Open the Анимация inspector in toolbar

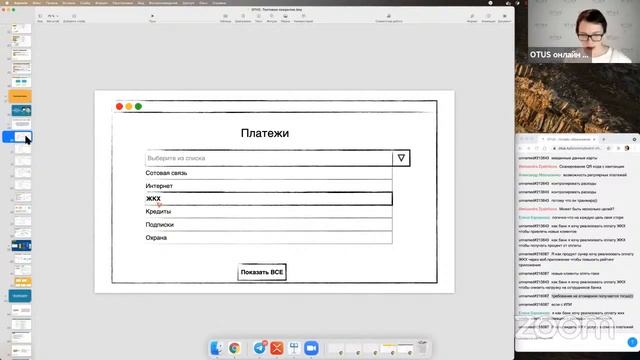pyautogui.click(x=488, y=18)
